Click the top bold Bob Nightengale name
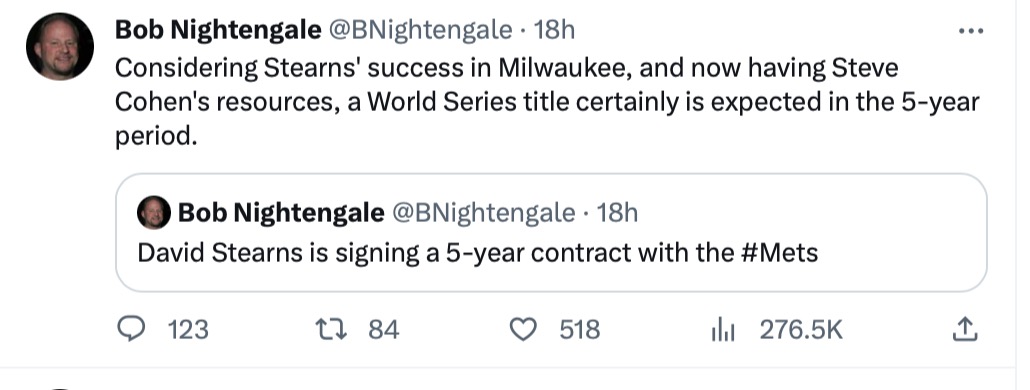The height and width of the screenshot is (390, 1030). pyautogui.click(x=219, y=30)
